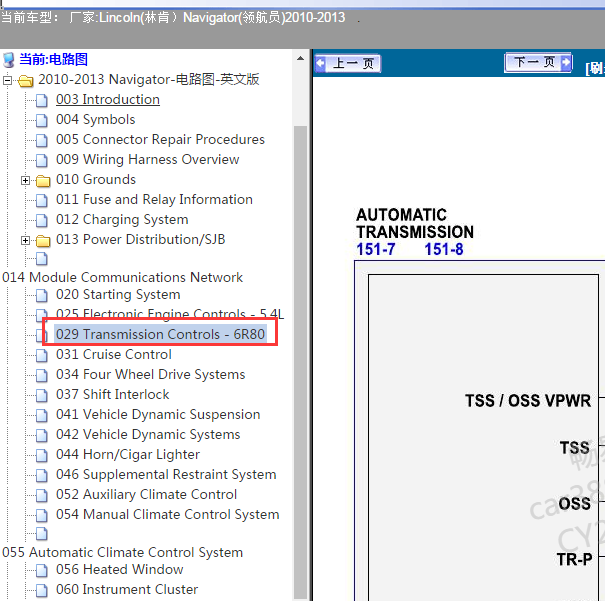Click the tree panel scroll up arrow

(300, 59)
